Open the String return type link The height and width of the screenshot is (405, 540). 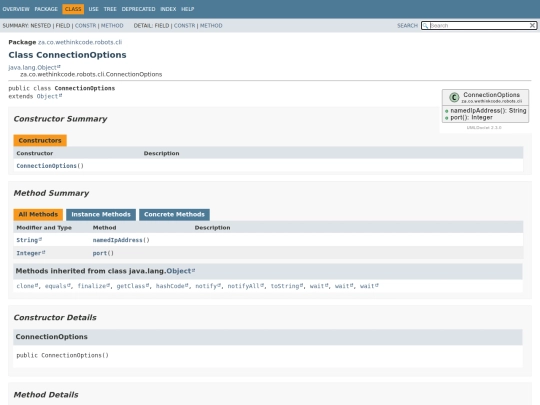pos(29,240)
